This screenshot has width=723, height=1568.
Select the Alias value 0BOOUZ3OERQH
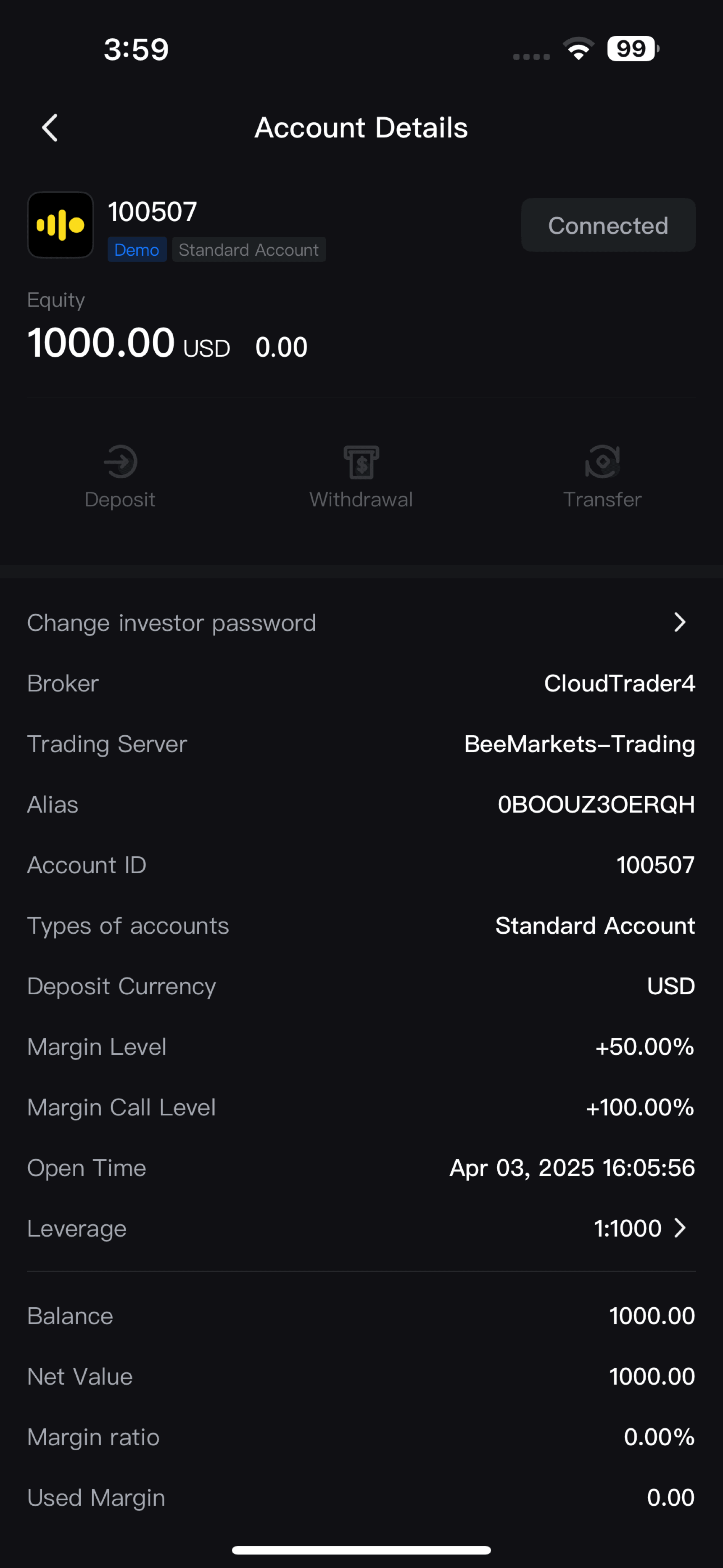click(x=596, y=805)
